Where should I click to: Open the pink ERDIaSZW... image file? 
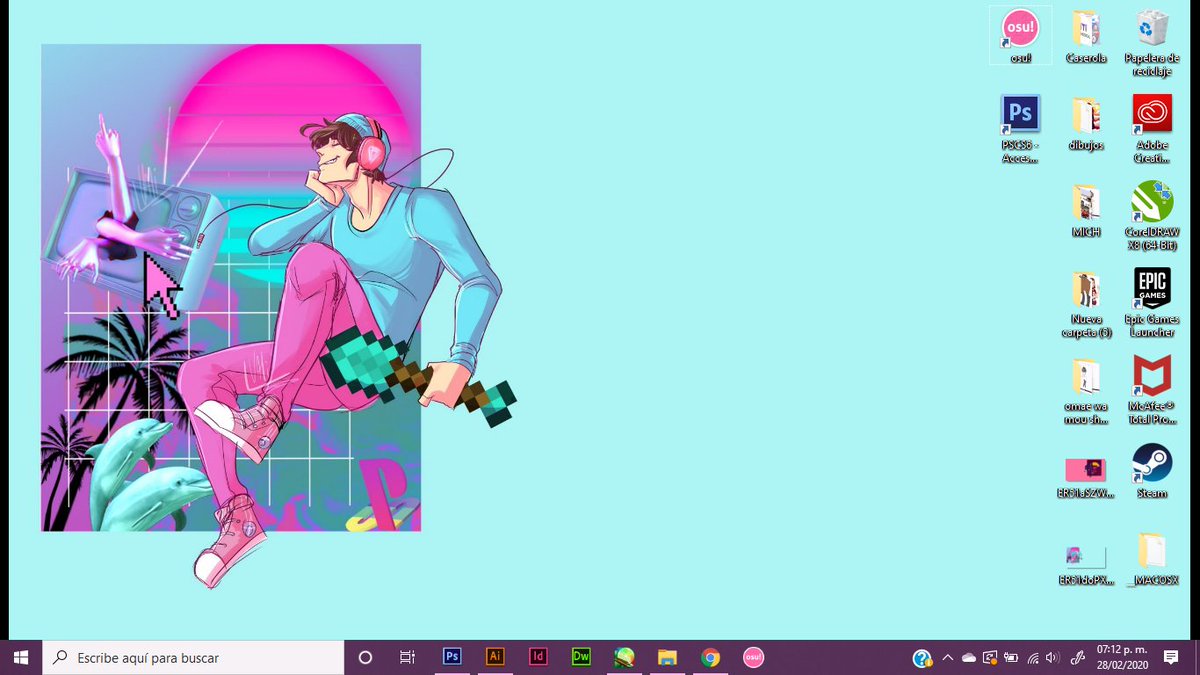pyautogui.click(x=1086, y=477)
